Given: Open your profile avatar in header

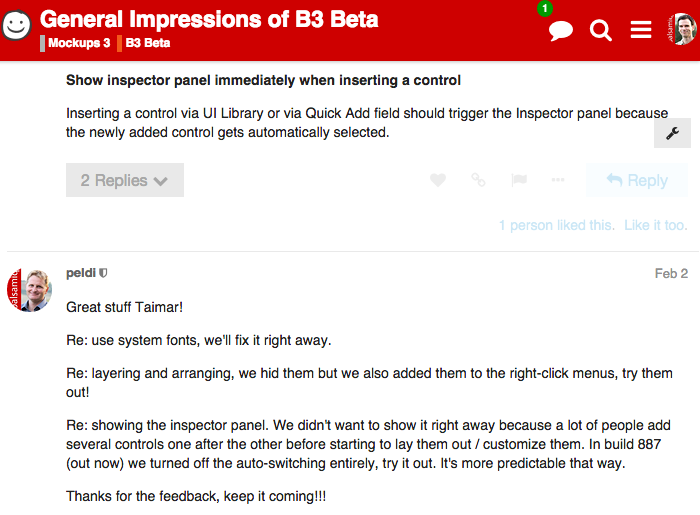Looking at the screenshot, I should coord(681,29).
